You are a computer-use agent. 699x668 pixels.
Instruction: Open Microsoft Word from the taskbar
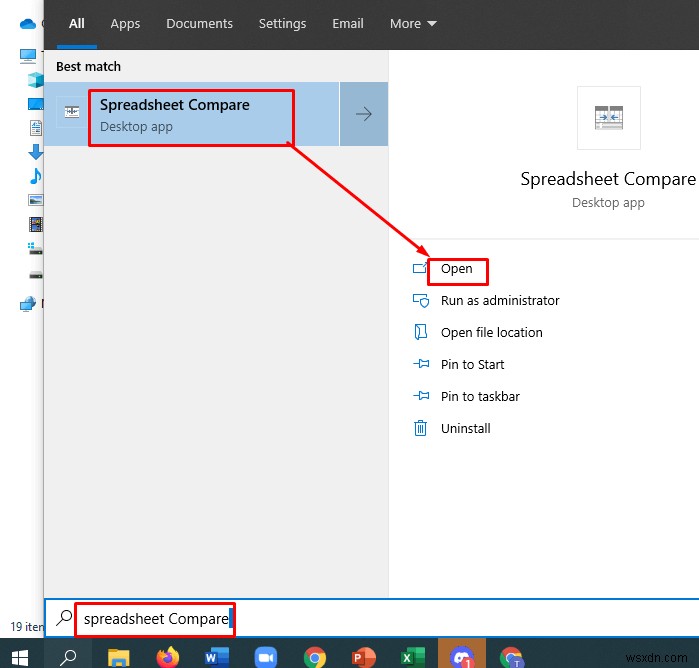point(217,658)
